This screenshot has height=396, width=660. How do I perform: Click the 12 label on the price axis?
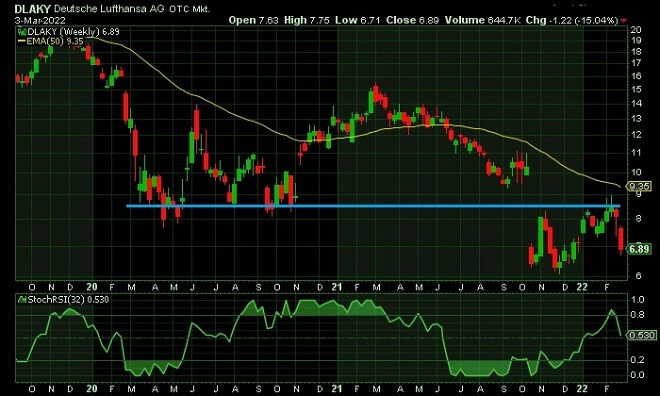point(636,135)
